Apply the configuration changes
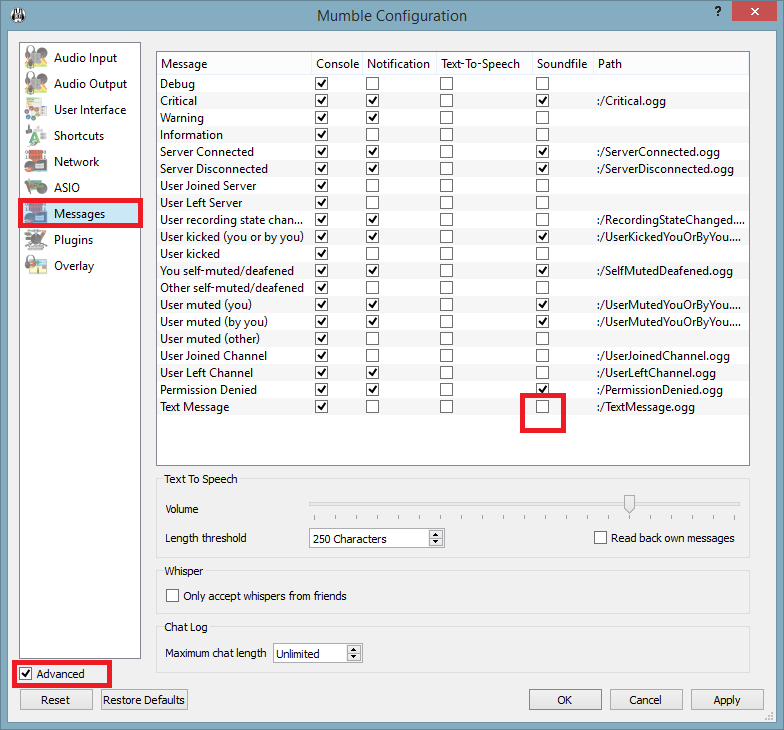Screen dimensions: 784x730 [x=727, y=700]
